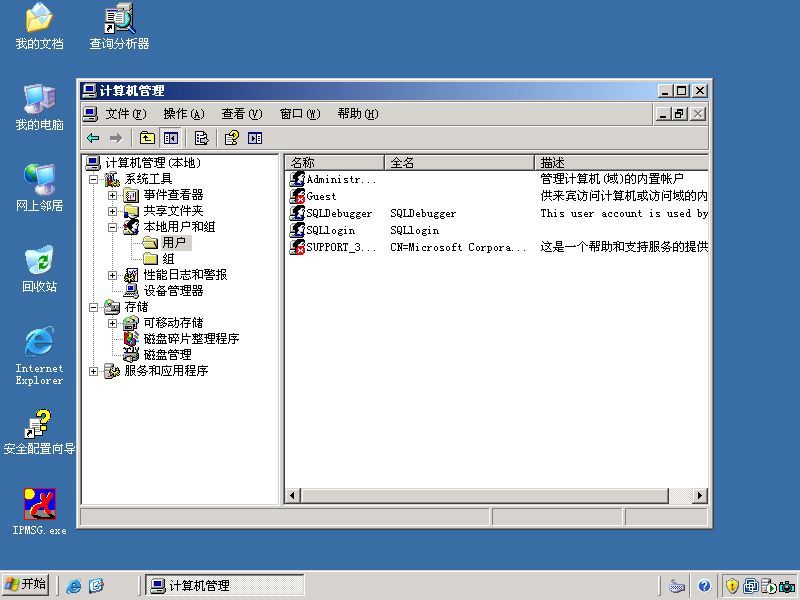This screenshot has width=800, height=600.
Task: Click the 'This user account is used by' description
Action: [x=623, y=213]
